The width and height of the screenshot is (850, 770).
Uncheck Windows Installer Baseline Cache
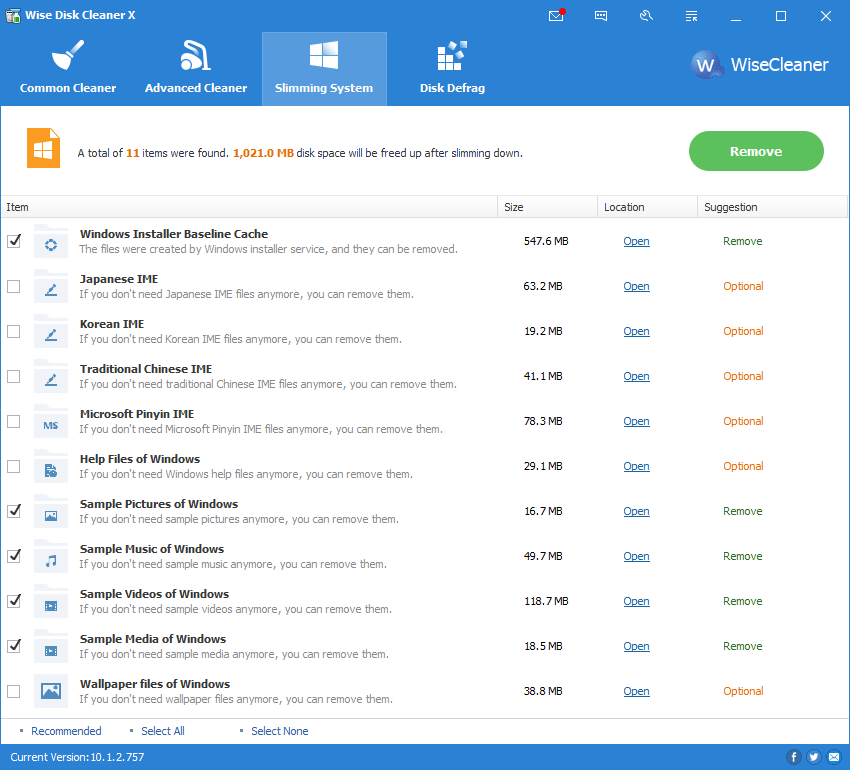(14, 241)
